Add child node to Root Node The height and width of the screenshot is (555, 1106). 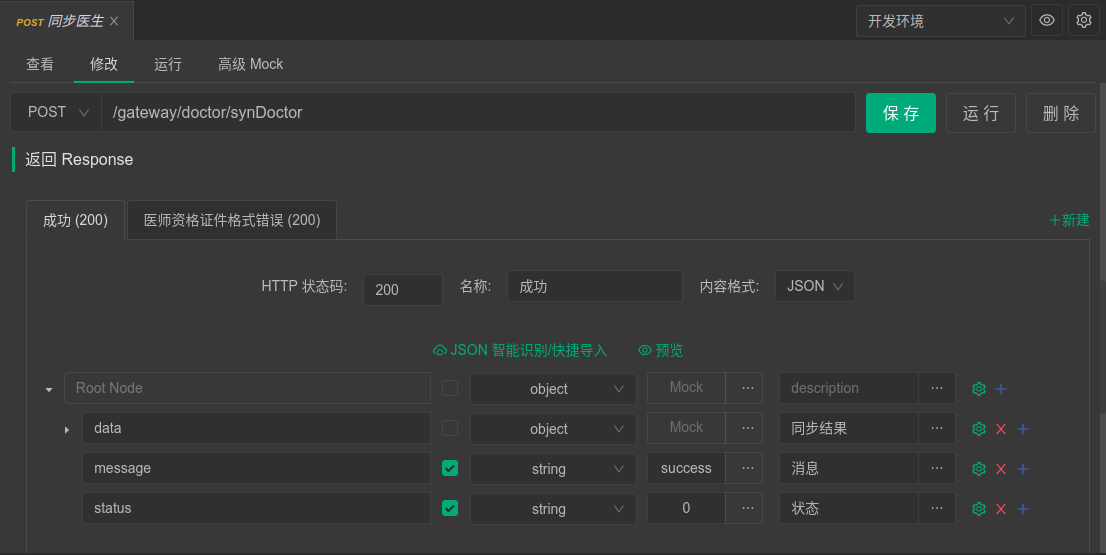pyautogui.click(x=1001, y=389)
